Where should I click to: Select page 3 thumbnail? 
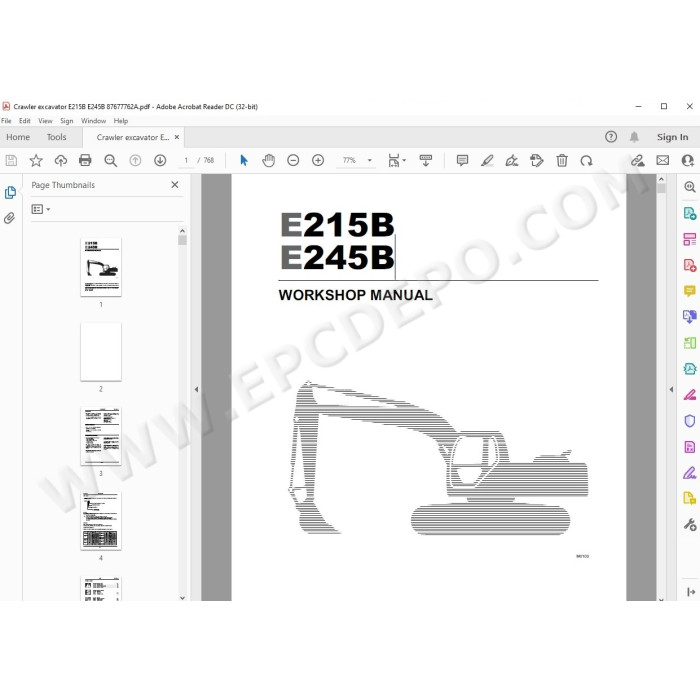coord(101,436)
